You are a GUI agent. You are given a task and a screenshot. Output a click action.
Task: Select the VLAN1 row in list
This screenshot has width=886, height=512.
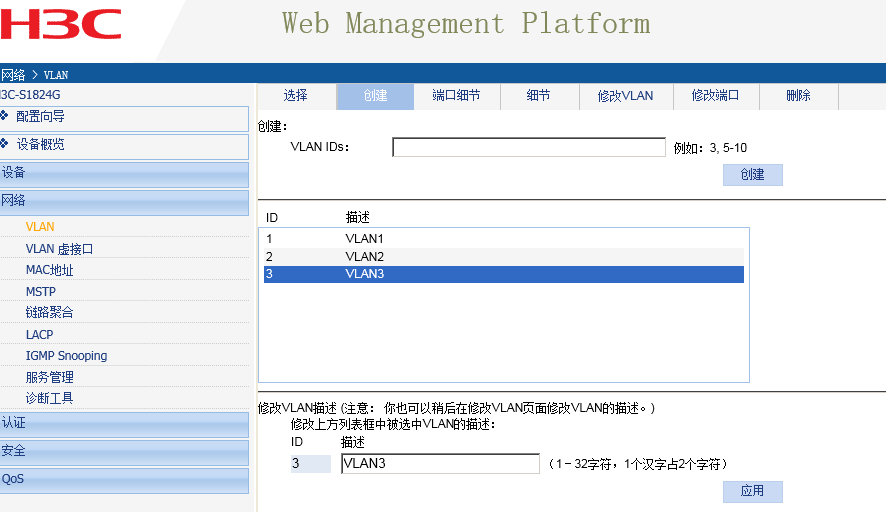tap(503, 238)
